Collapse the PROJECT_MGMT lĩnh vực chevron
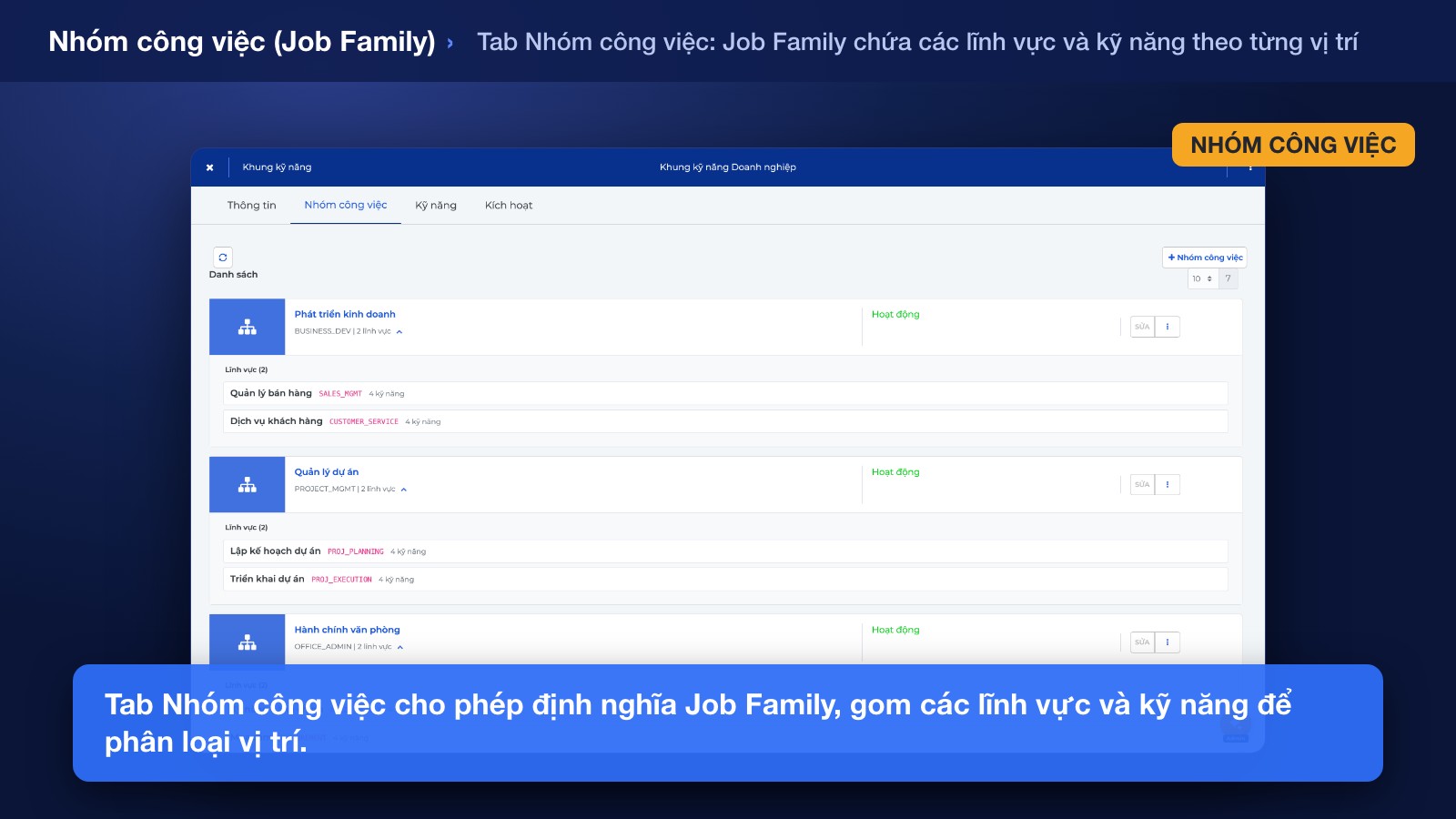Image resolution: width=1456 pixels, height=819 pixels. click(x=404, y=490)
